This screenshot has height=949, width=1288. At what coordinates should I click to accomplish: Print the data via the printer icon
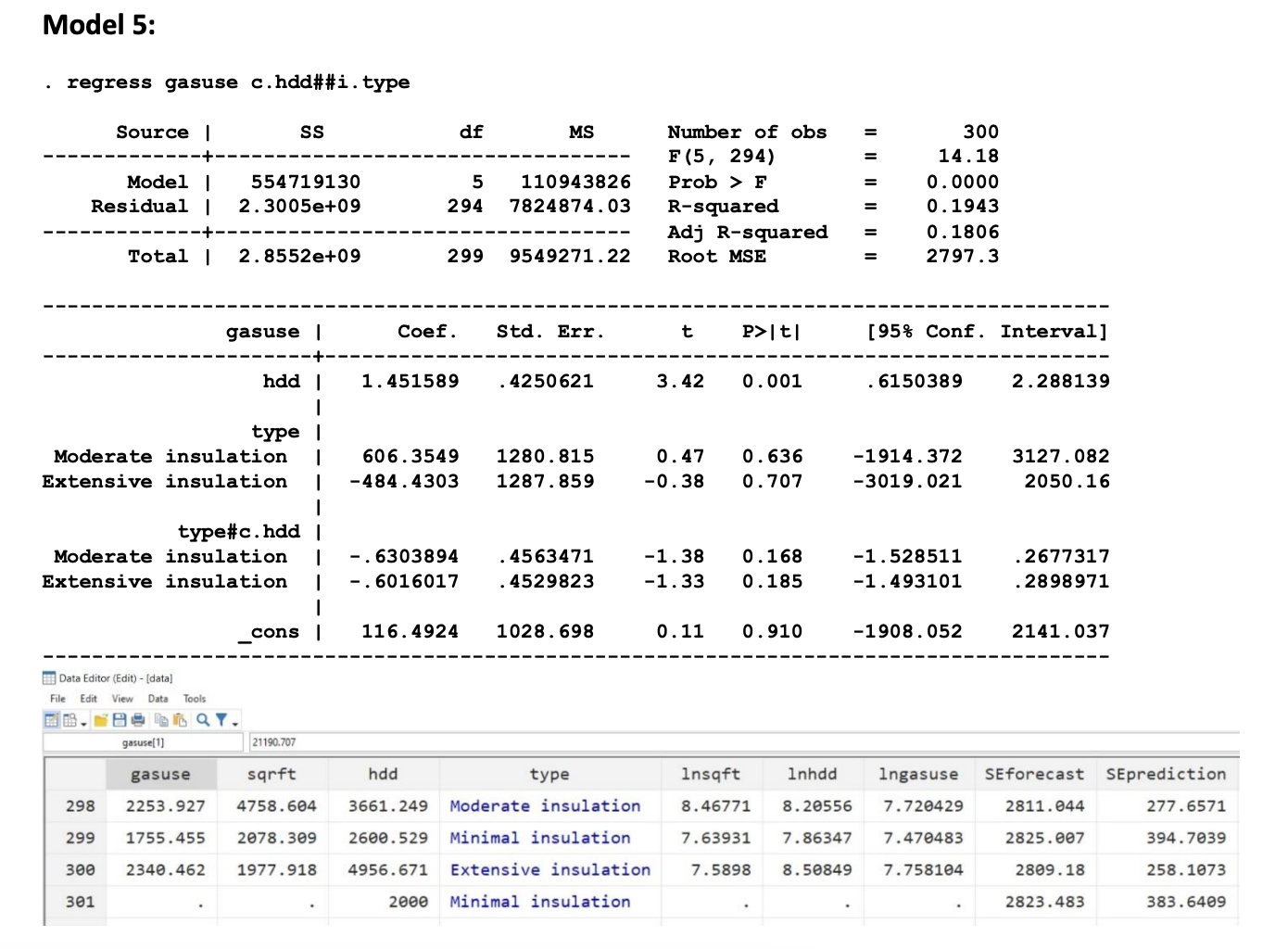137,719
